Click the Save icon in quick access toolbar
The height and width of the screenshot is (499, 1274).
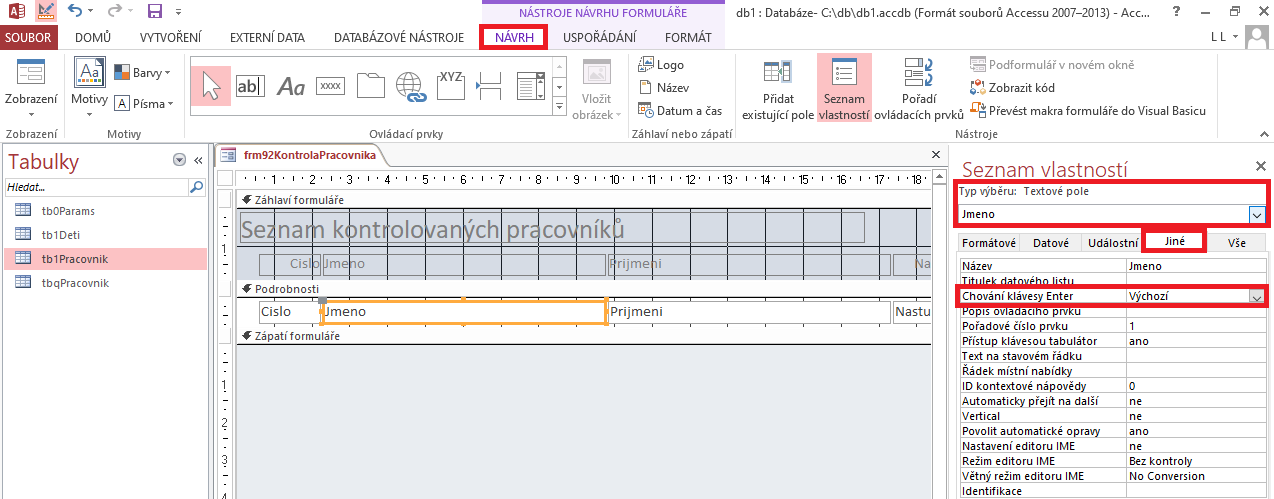coord(154,12)
